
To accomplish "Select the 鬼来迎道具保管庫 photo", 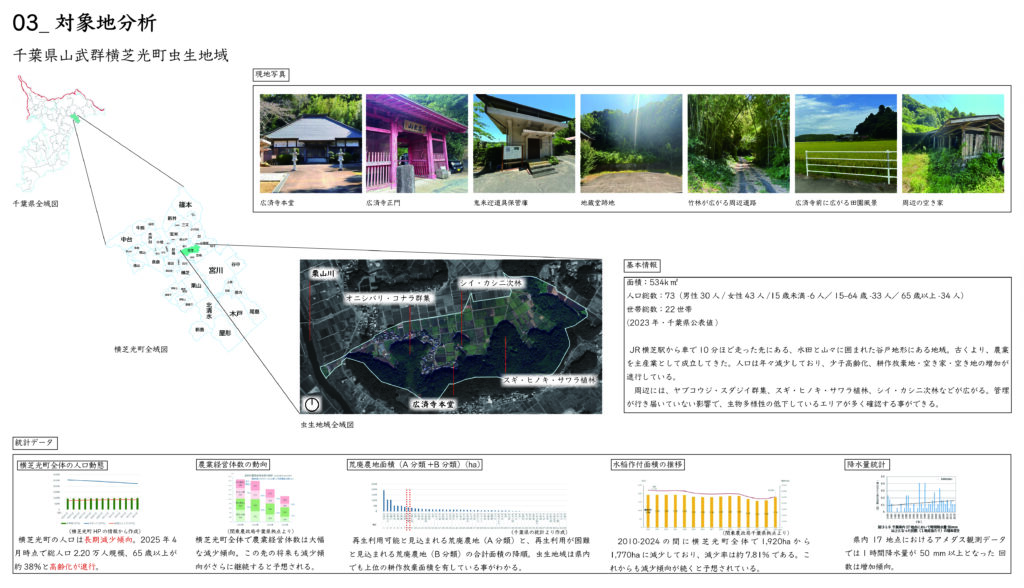I will coord(523,143).
